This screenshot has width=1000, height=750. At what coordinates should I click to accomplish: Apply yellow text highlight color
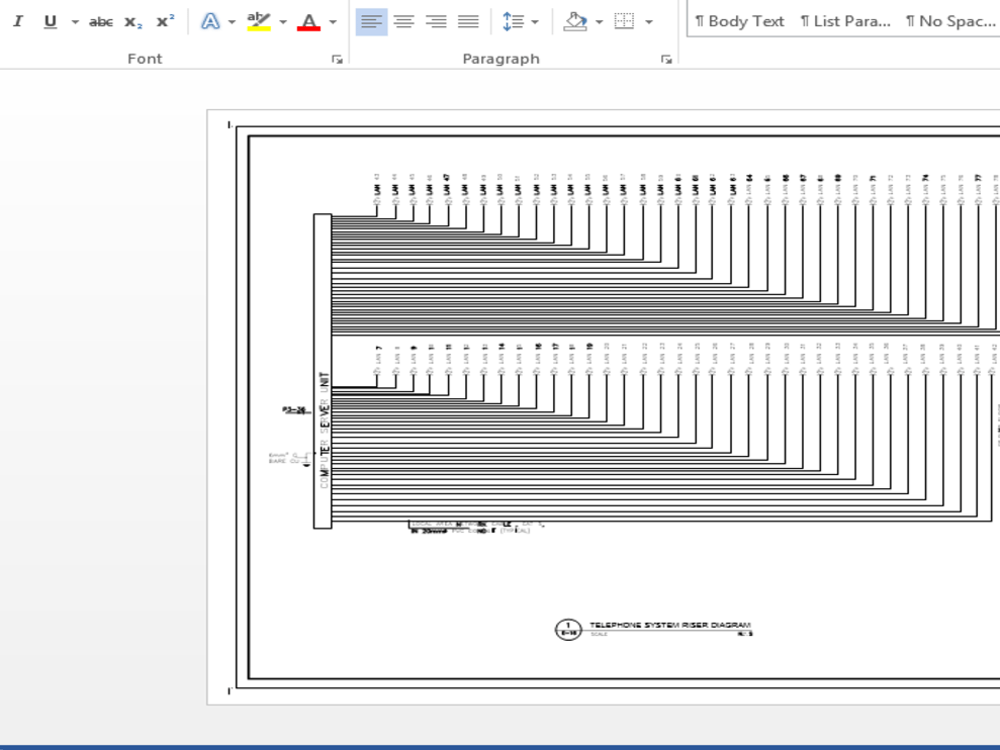(x=258, y=20)
